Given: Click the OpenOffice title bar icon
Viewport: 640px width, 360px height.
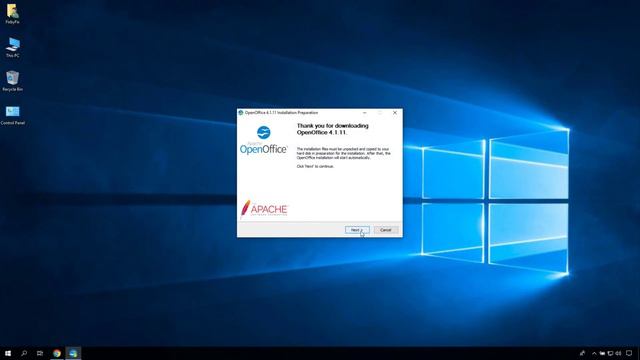Looking at the screenshot, I should click(241, 113).
